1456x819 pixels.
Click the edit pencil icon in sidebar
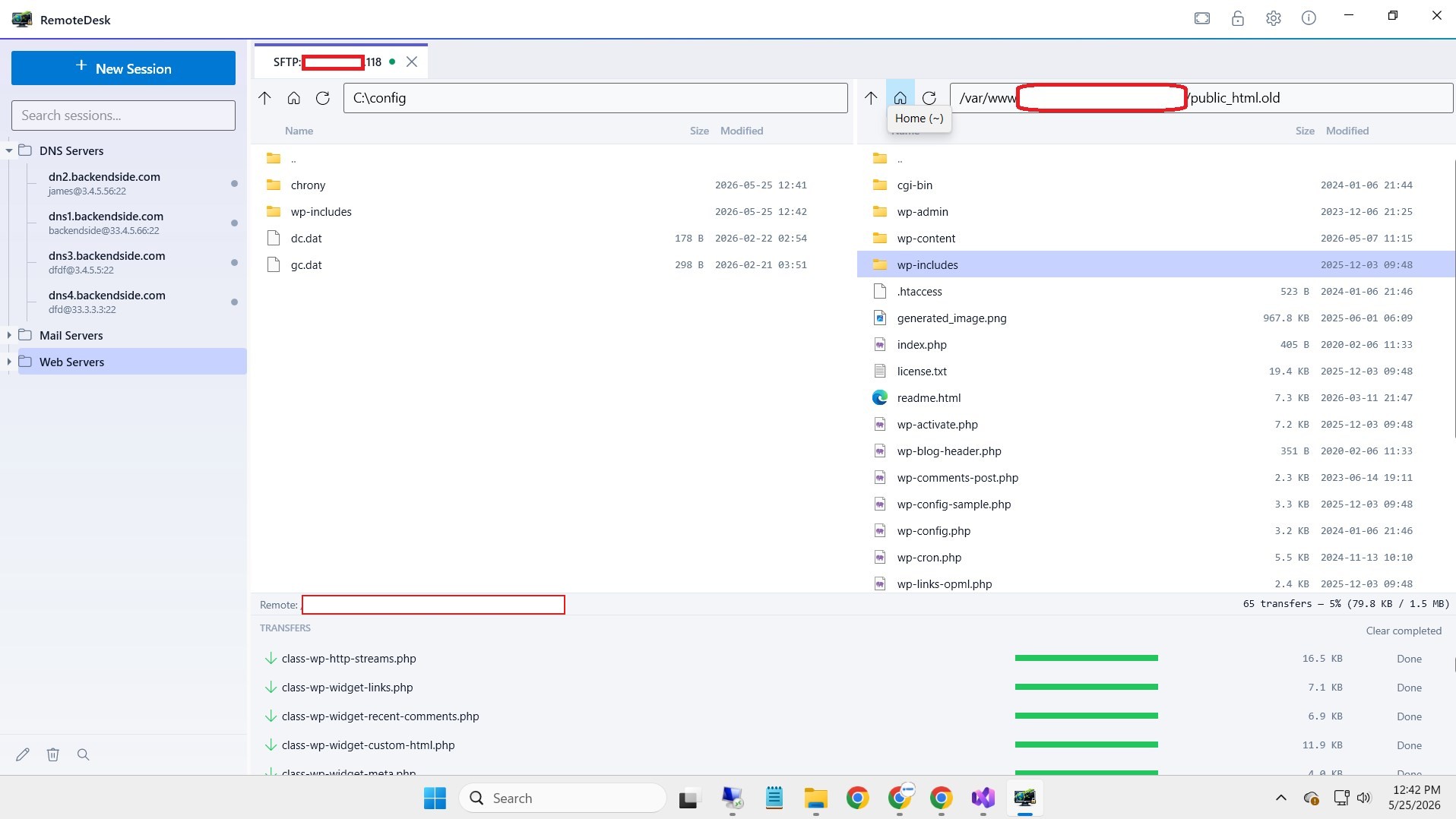23,754
